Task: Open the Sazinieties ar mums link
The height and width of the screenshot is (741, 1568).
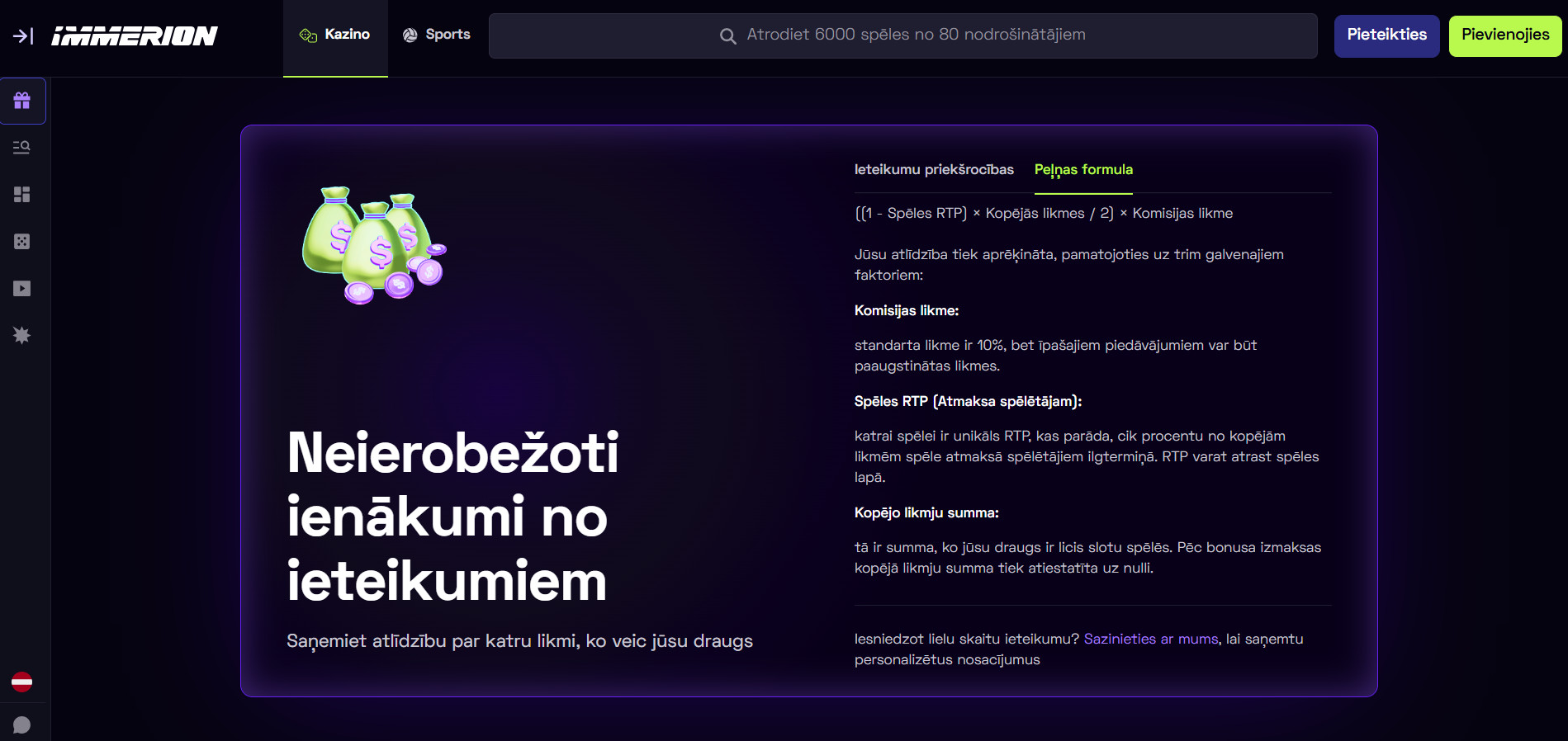Action: tap(1150, 639)
